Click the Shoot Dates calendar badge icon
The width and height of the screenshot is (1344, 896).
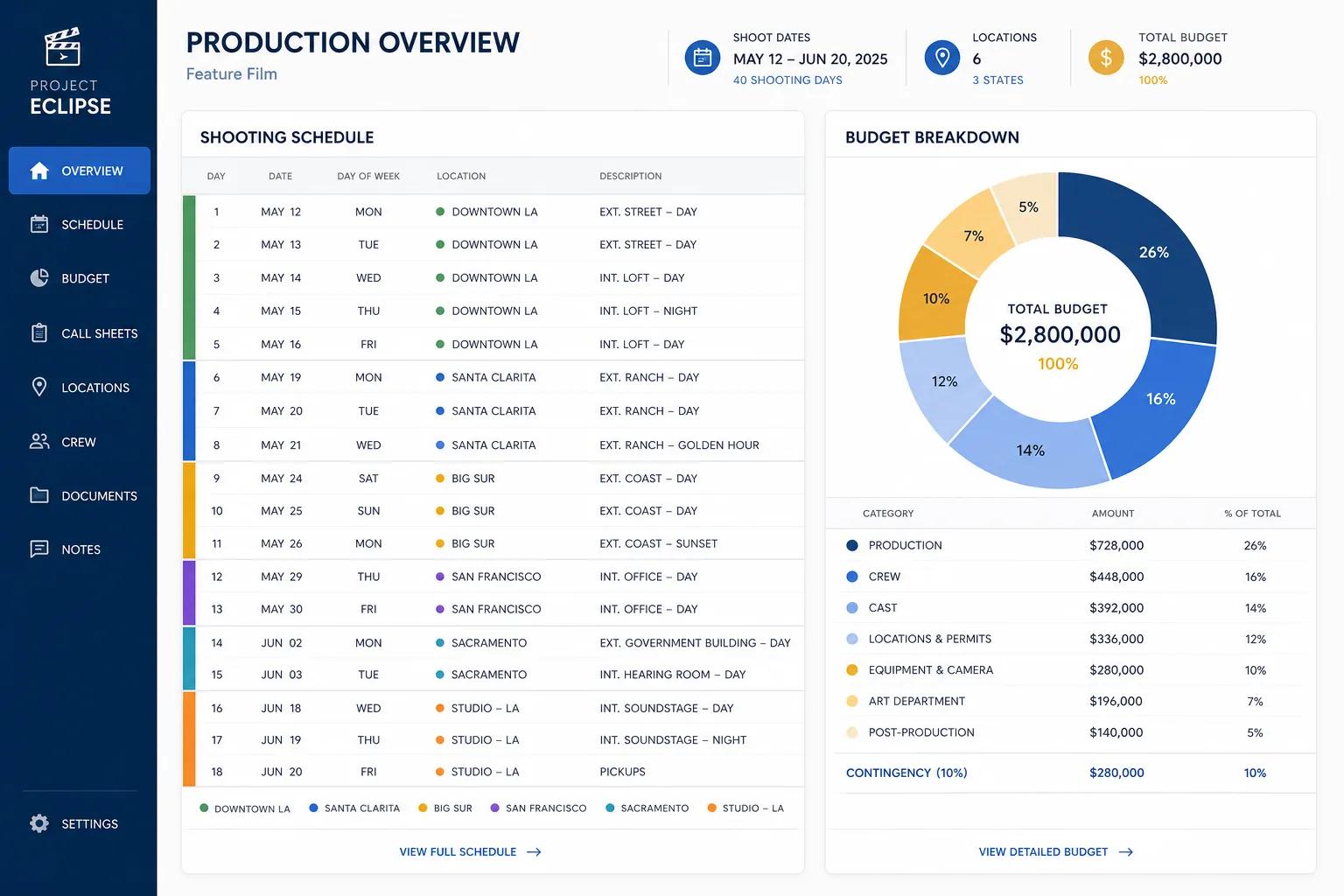pos(702,58)
